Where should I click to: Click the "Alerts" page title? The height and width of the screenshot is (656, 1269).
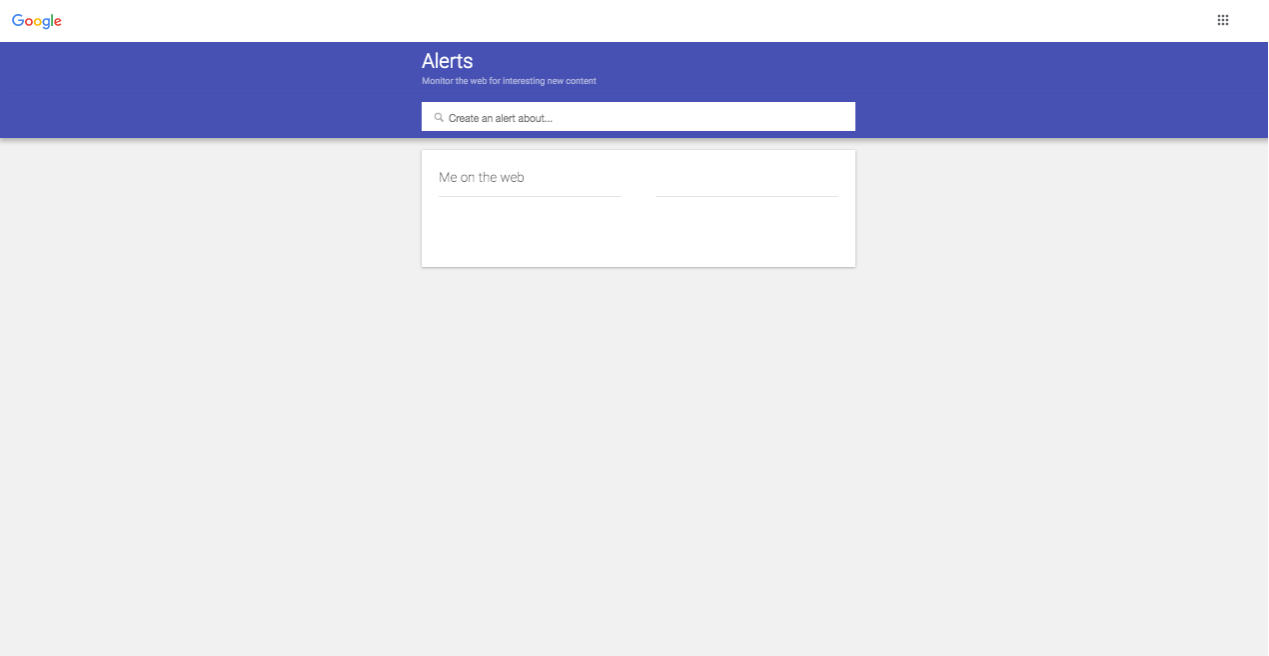447,61
